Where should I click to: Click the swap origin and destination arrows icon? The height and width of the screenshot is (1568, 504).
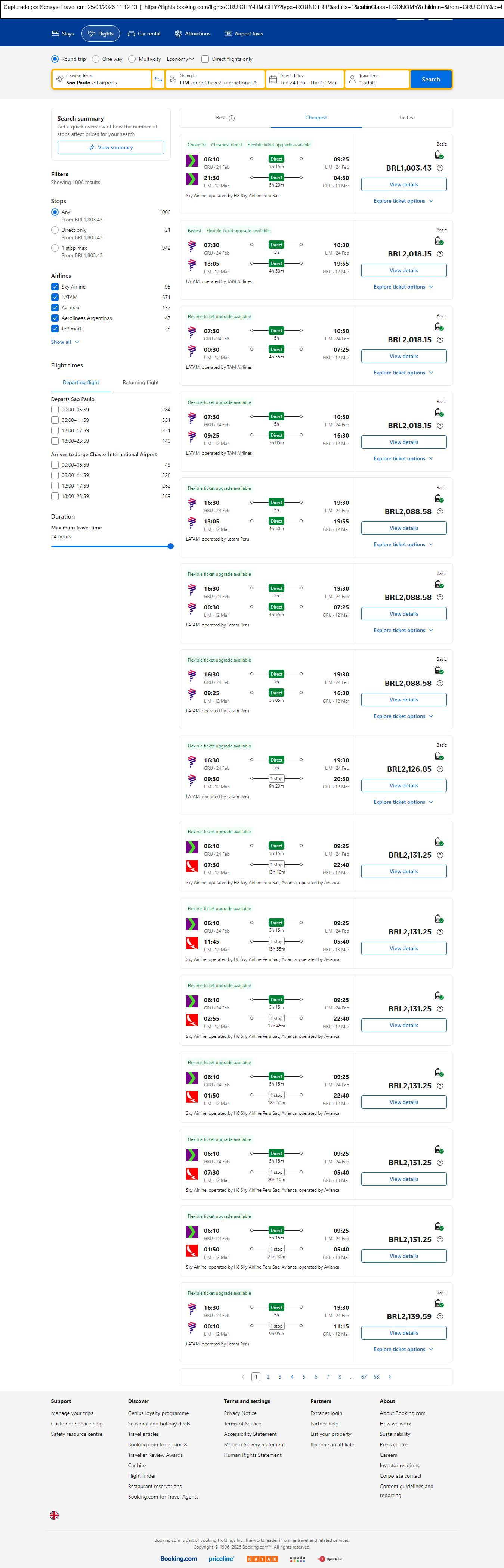pyautogui.click(x=158, y=79)
